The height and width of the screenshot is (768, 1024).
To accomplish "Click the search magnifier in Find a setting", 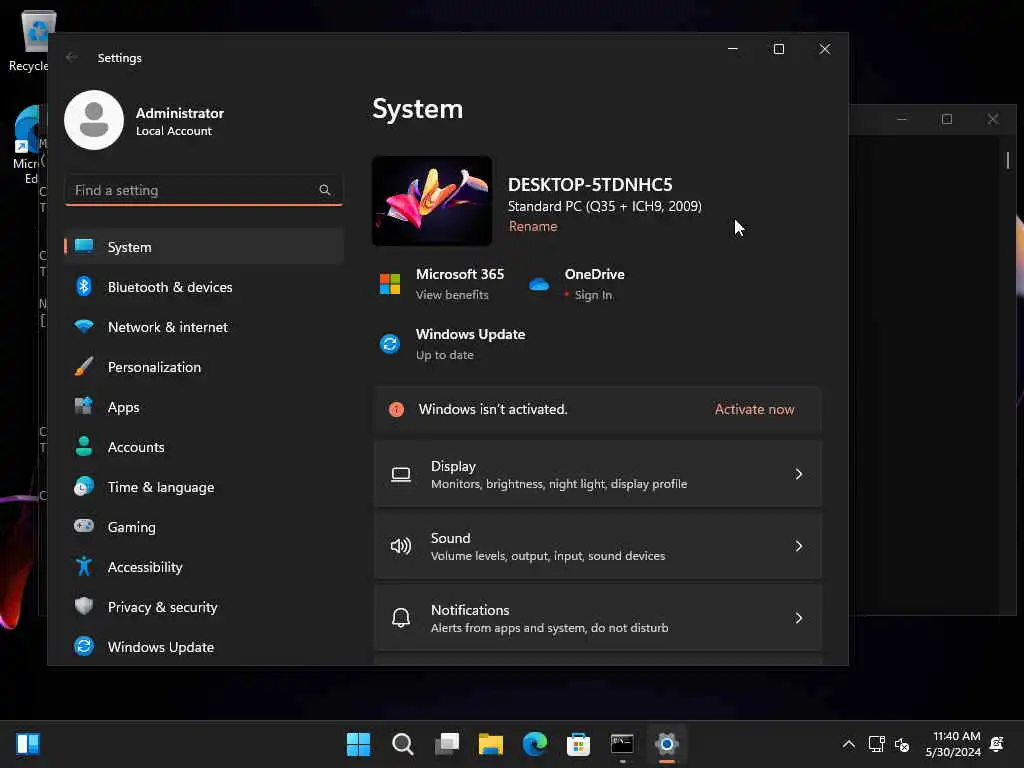I will 325,190.
